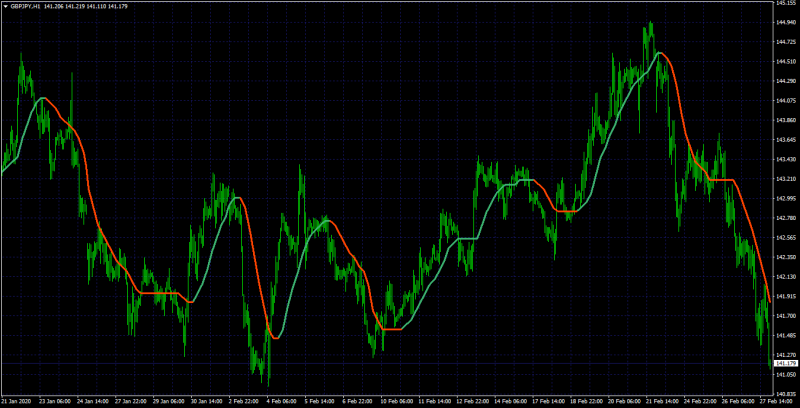Click the 141.270 price scale label
The image size is (800, 408).
(786, 355)
